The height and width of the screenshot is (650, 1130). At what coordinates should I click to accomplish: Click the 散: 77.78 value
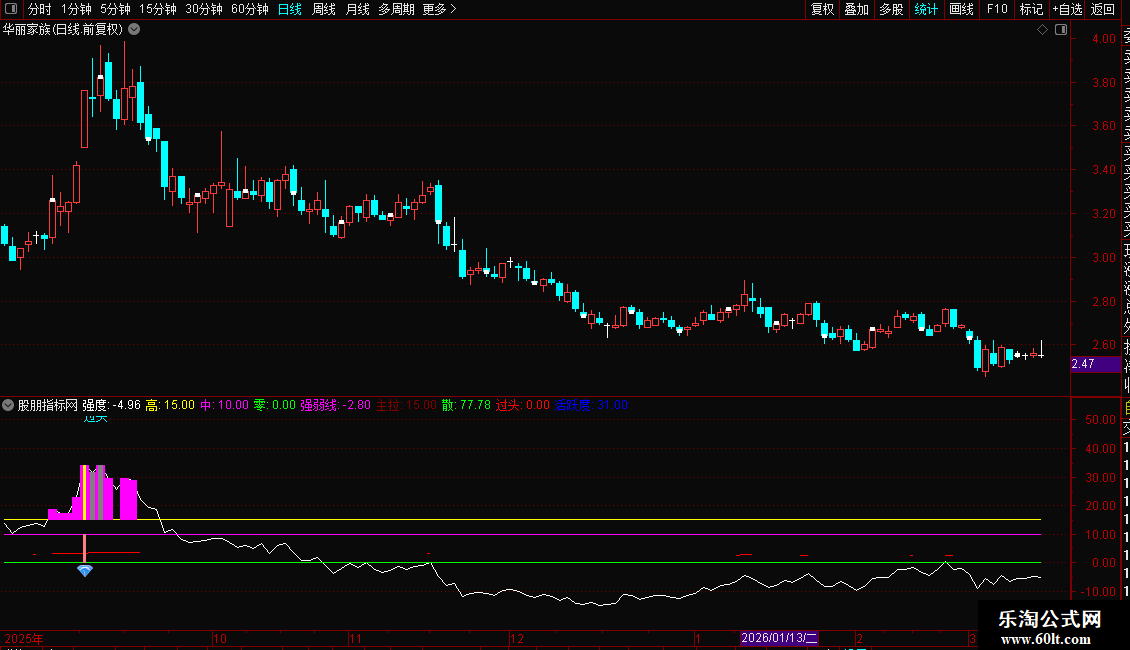466,405
